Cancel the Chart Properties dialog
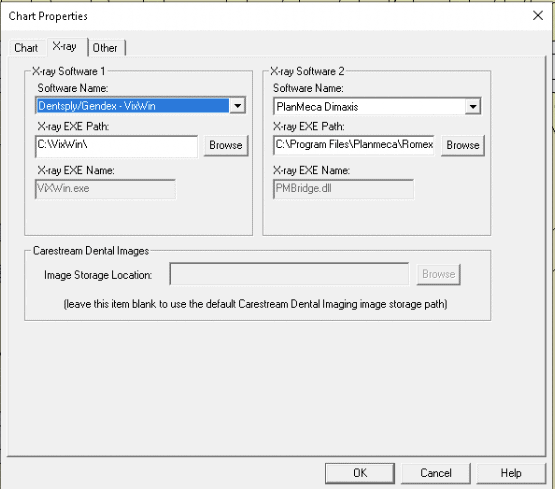Image resolution: width=555 pixels, height=489 pixels. (x=436, y=473)
